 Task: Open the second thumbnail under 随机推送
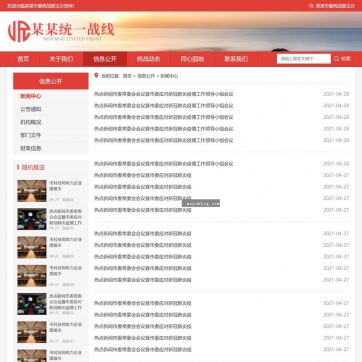tap(32, 219)
